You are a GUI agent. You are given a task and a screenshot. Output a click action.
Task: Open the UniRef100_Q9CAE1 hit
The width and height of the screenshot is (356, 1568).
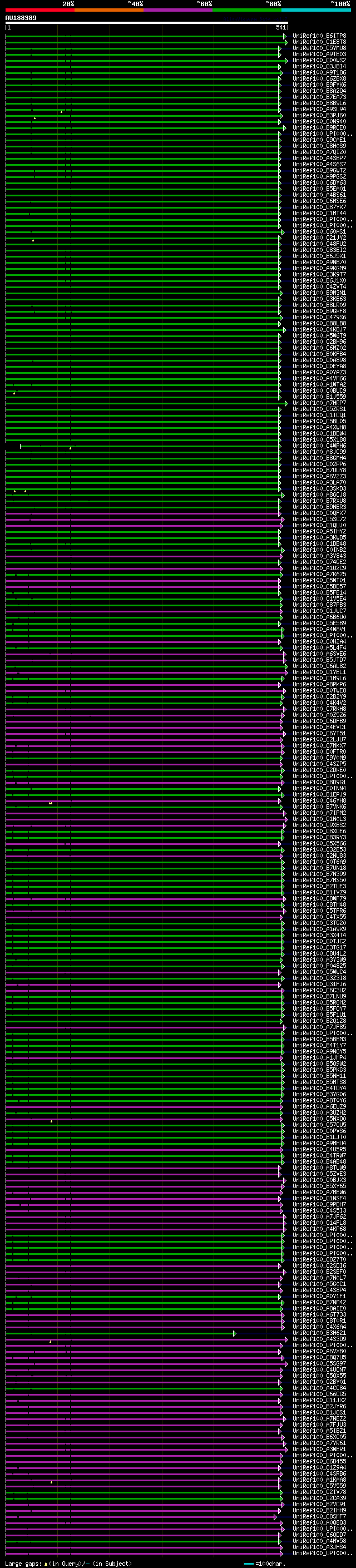click(319, 140)
